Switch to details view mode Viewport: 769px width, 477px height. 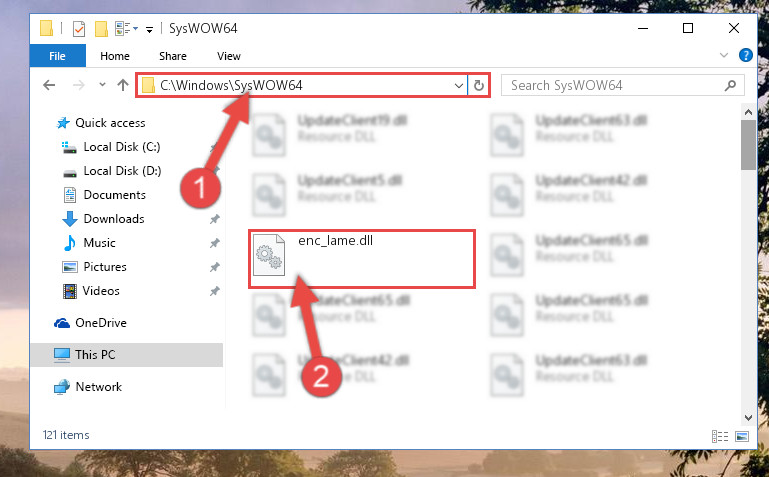(x=719, y=436)
